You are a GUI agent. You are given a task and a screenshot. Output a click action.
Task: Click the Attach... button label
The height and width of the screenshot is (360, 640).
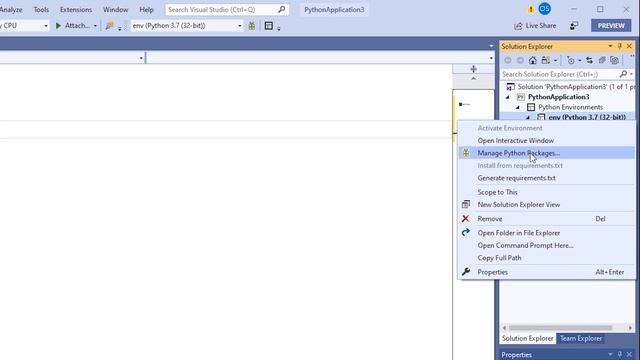pos(78,26)
